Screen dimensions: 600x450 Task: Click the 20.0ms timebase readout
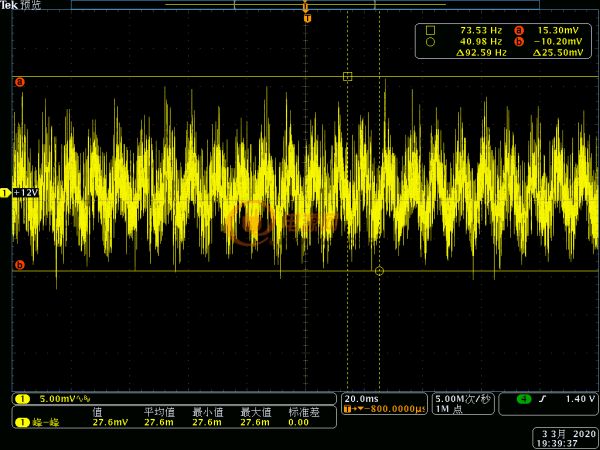[x=361, y=399]
